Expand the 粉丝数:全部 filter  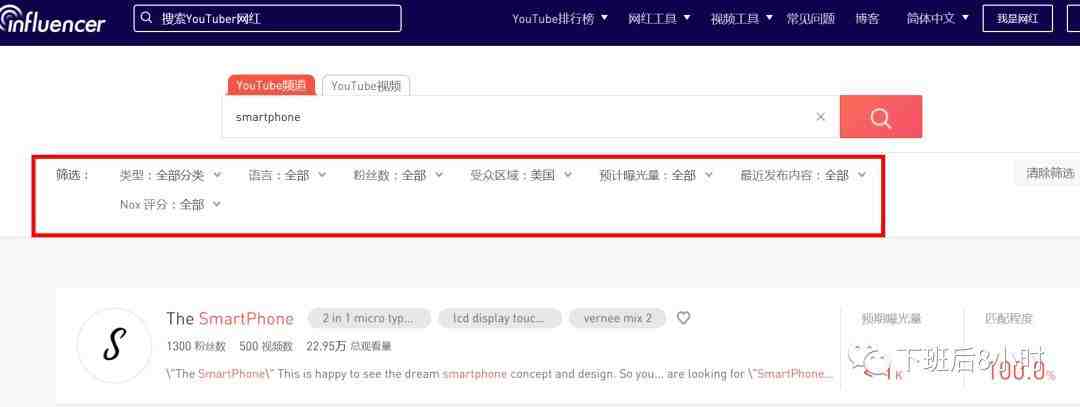click(x=399, y=175)
